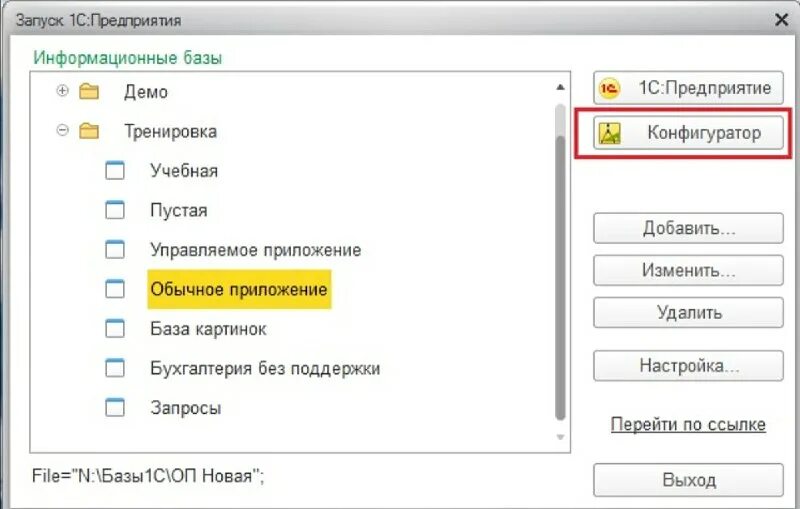Select the Тренировка group row

(171, 132)
